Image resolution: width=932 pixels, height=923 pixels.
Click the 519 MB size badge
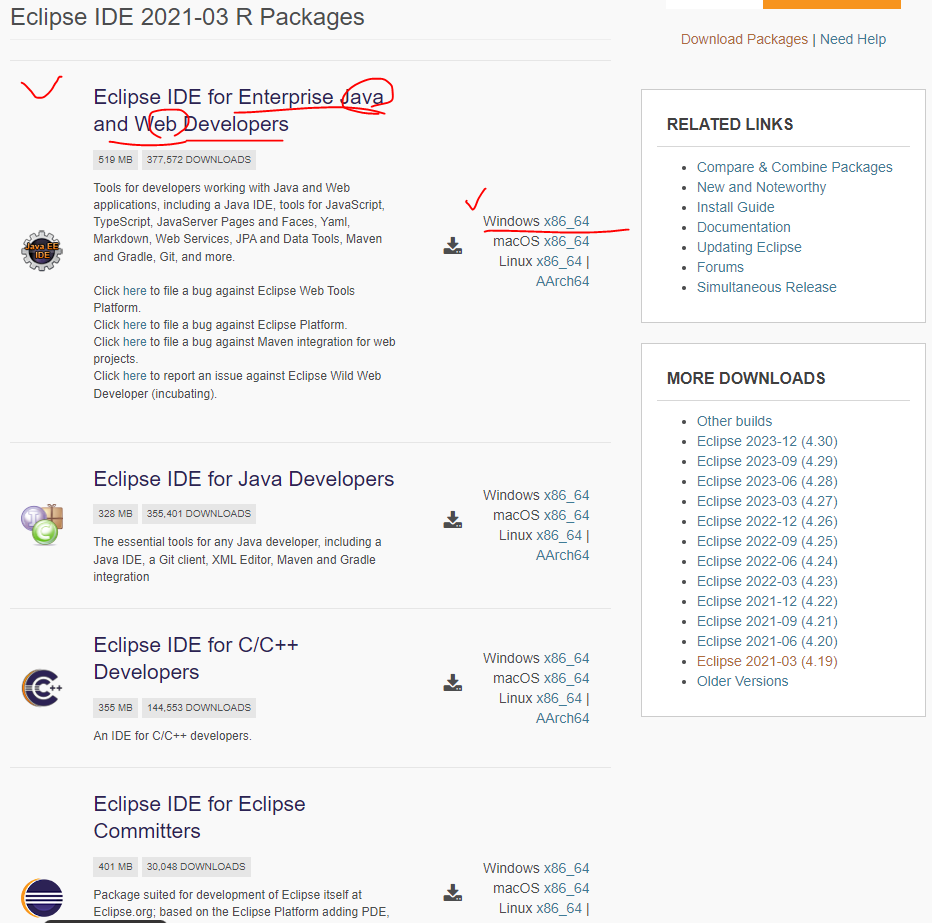tap(115, 160)
